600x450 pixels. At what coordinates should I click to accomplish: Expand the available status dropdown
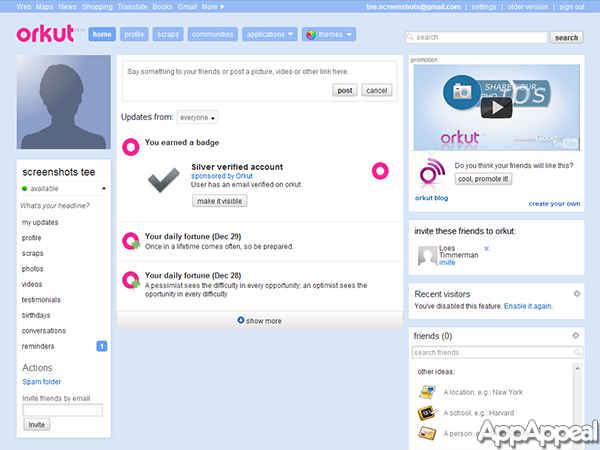click(103, 188)
